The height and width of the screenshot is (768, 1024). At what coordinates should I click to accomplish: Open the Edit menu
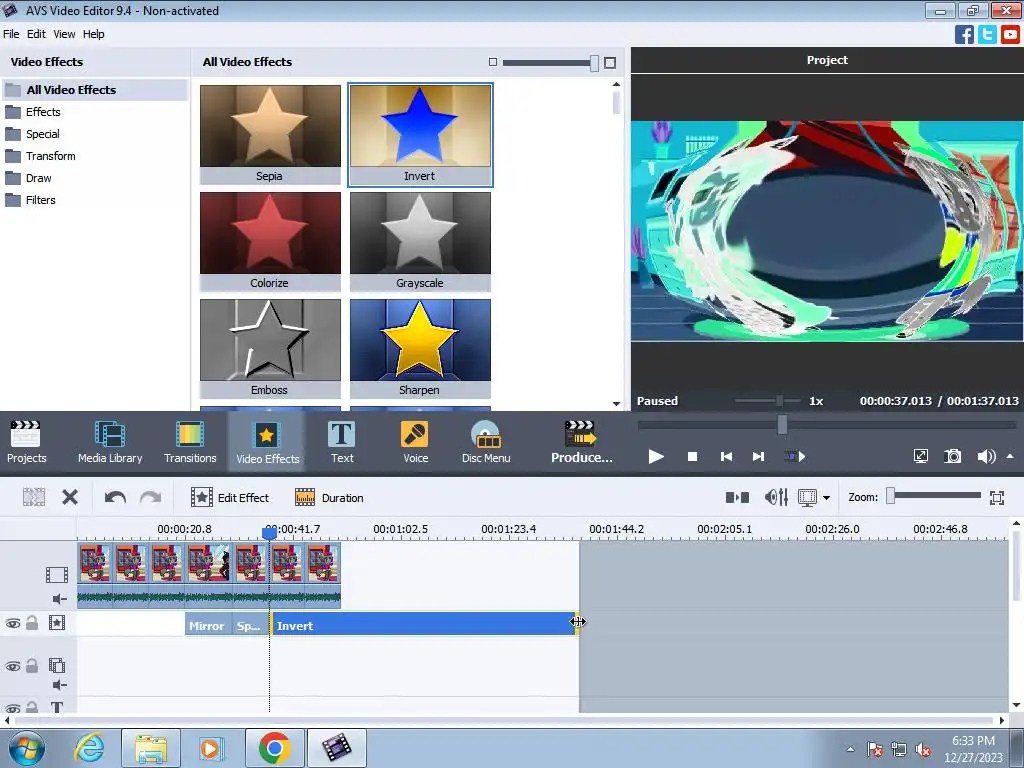point(36,34)
